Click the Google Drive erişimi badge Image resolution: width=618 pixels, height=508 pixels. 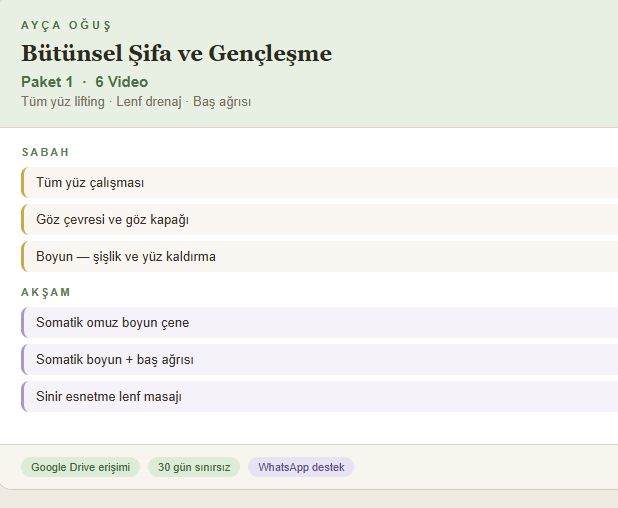click(80, 467)
